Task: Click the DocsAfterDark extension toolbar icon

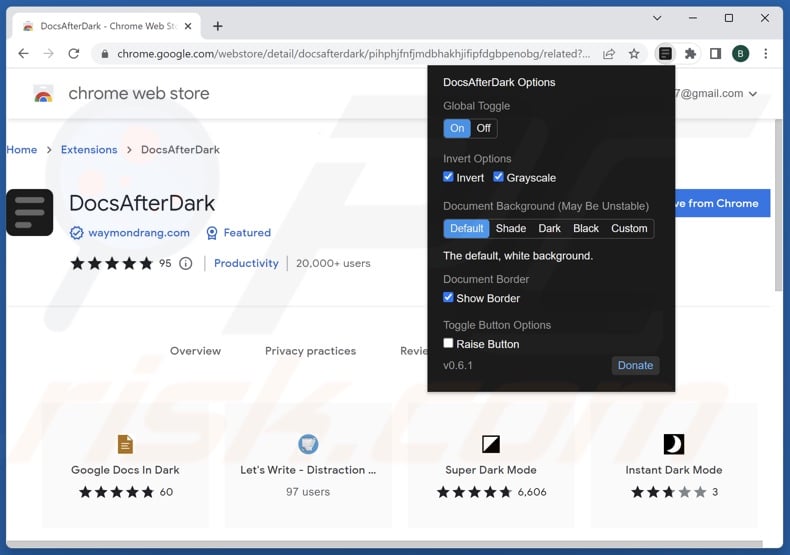Action: click(x=665, y=53)
